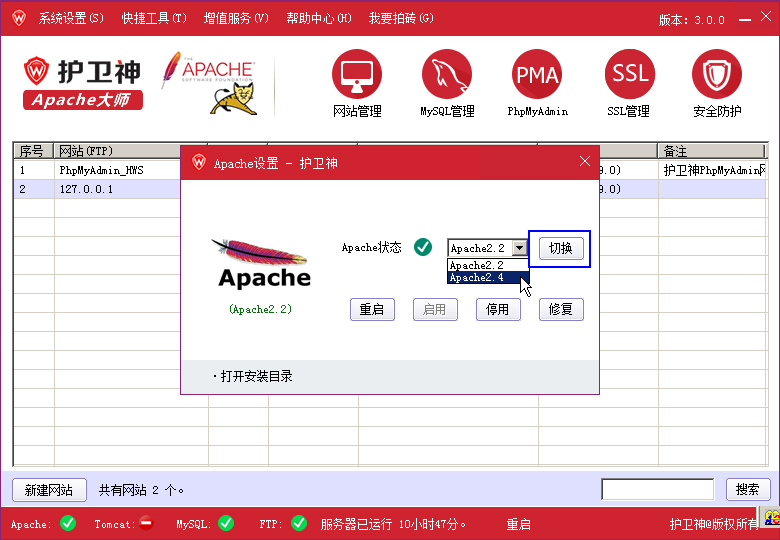Screen dimensions: 780x540
Task: Sort by the 备注 column header
Action: click(711, 151)
